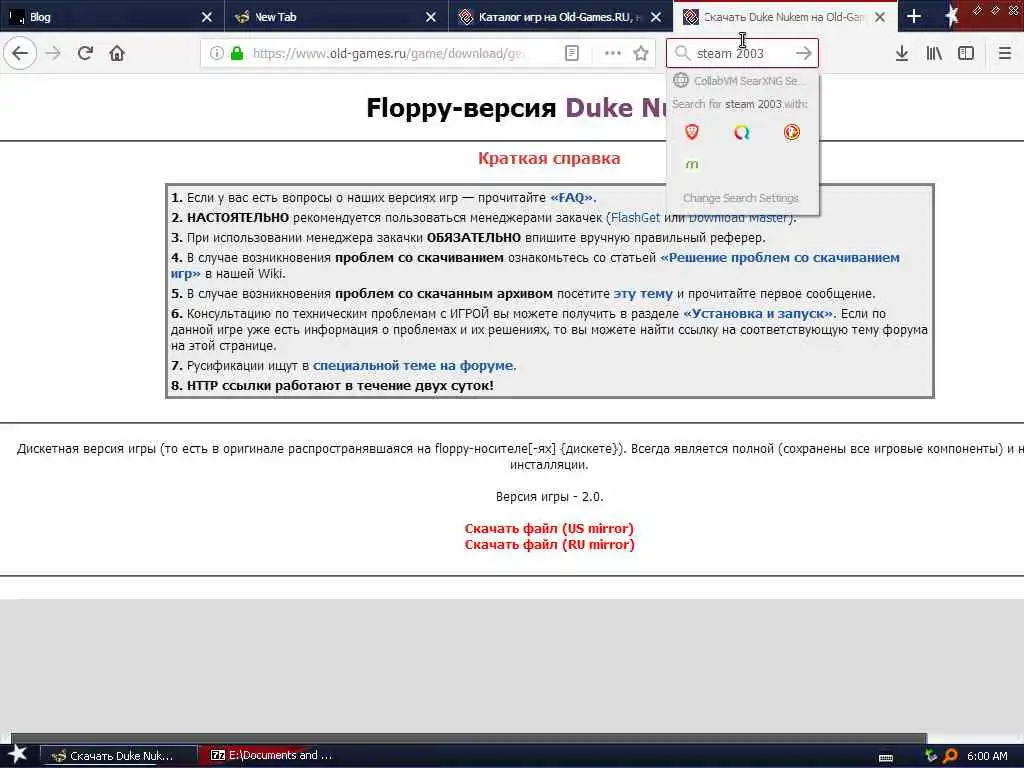Open the Firefox hamburger menu

pyautogui.click(x=1004, y=53)
